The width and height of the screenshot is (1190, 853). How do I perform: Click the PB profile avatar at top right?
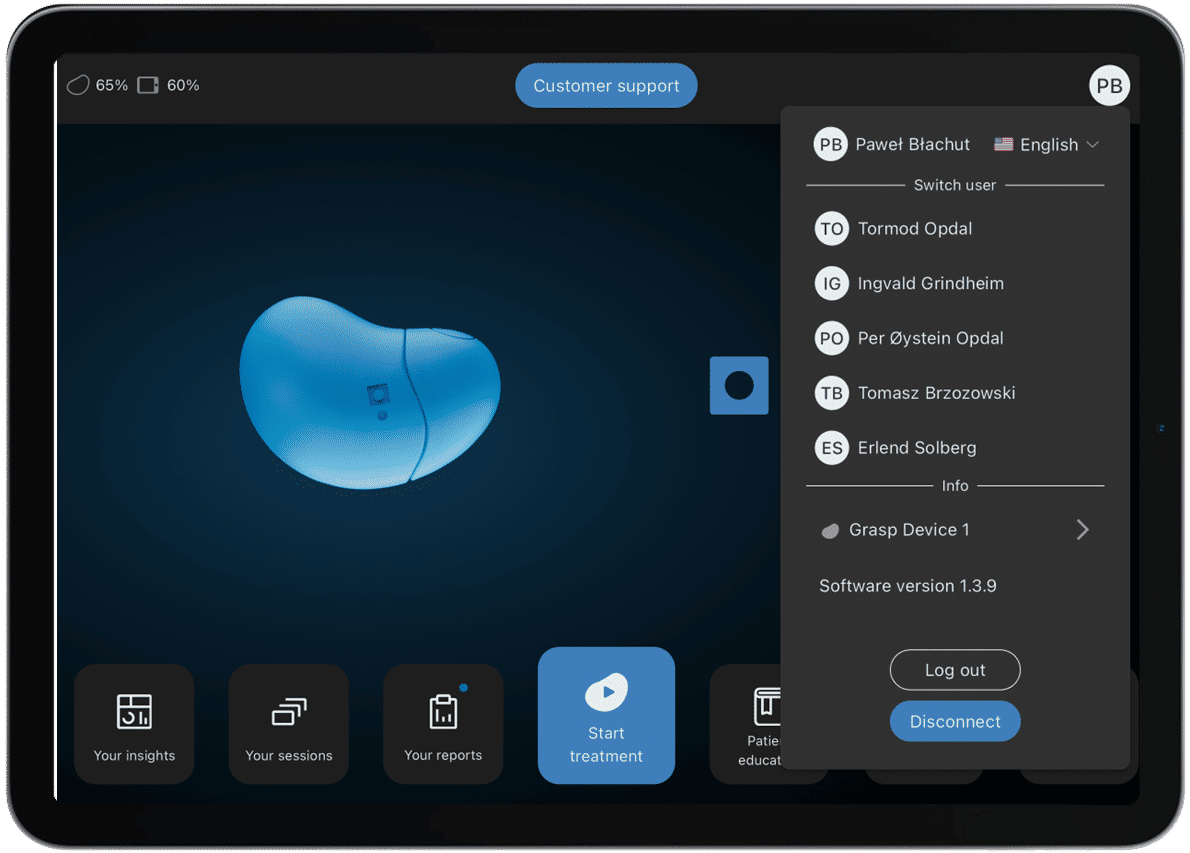click(x=1110, y=86)
